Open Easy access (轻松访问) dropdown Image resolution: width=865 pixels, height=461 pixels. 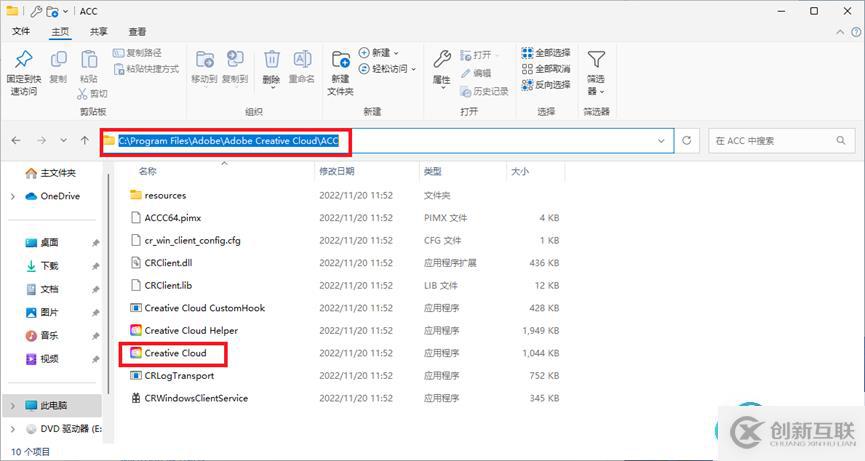tap(387, 69)
